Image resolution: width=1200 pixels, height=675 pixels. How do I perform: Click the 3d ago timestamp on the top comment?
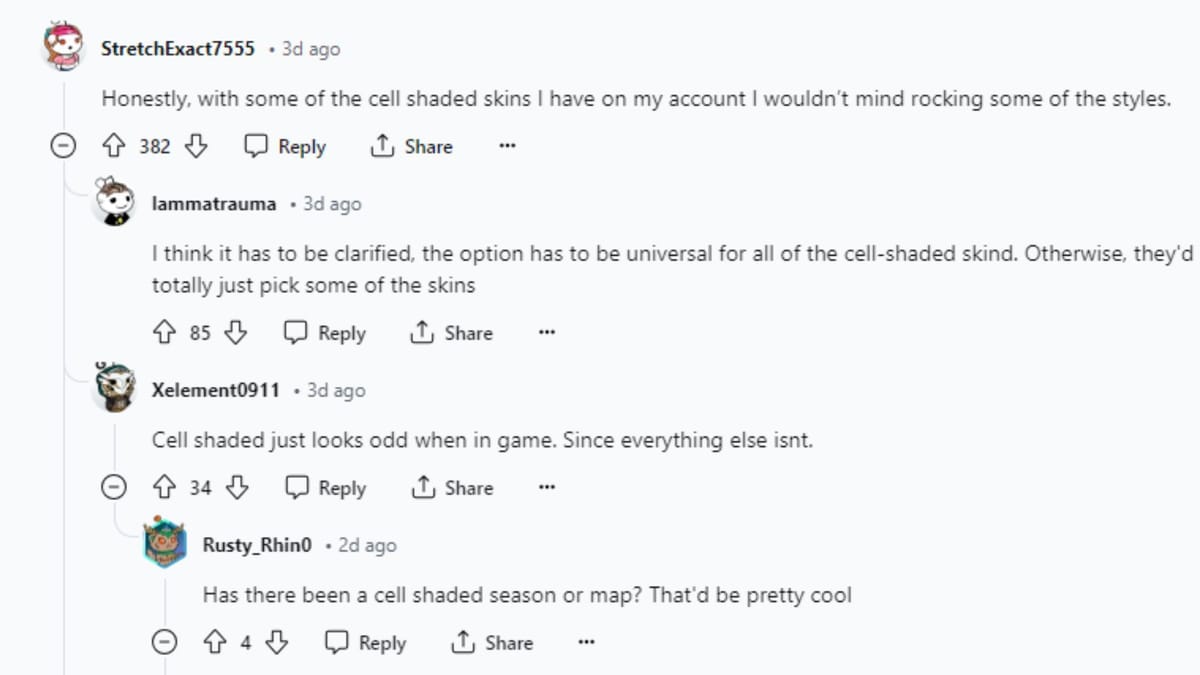(x=309, y=48)
